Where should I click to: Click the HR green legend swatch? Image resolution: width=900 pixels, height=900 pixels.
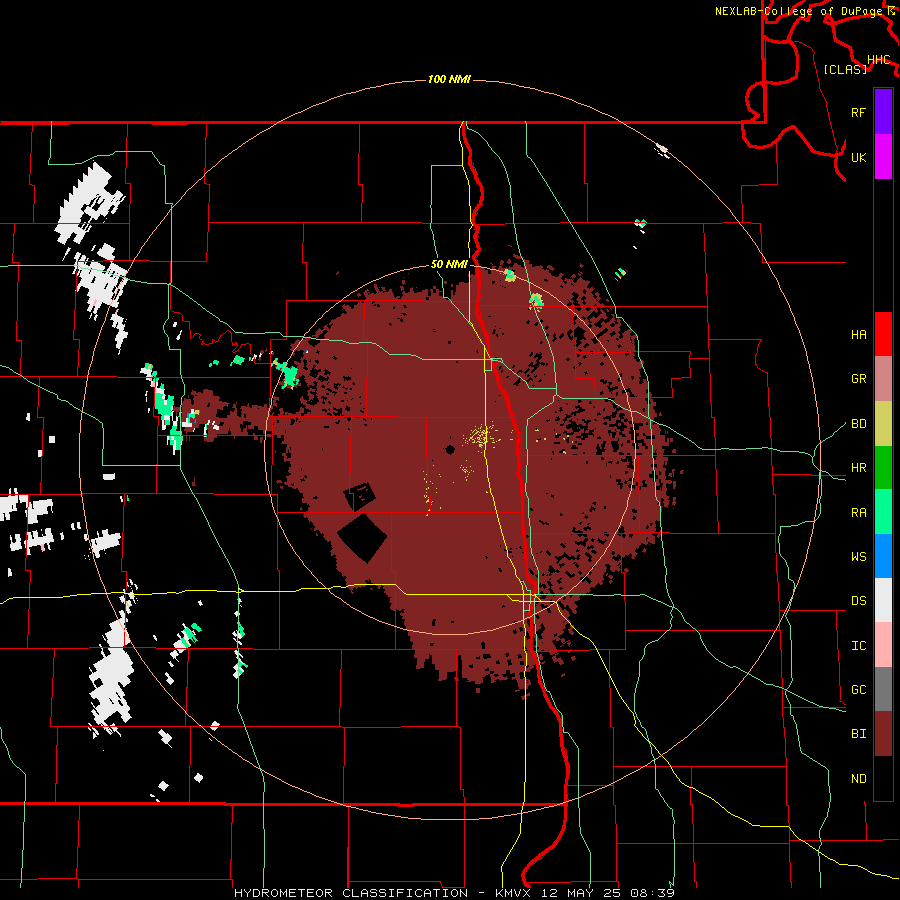(883, 468)
